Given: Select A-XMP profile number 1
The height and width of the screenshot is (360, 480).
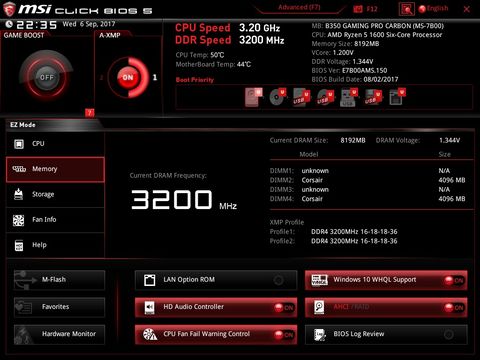Looking at the screenshot, I should point(155,77).
